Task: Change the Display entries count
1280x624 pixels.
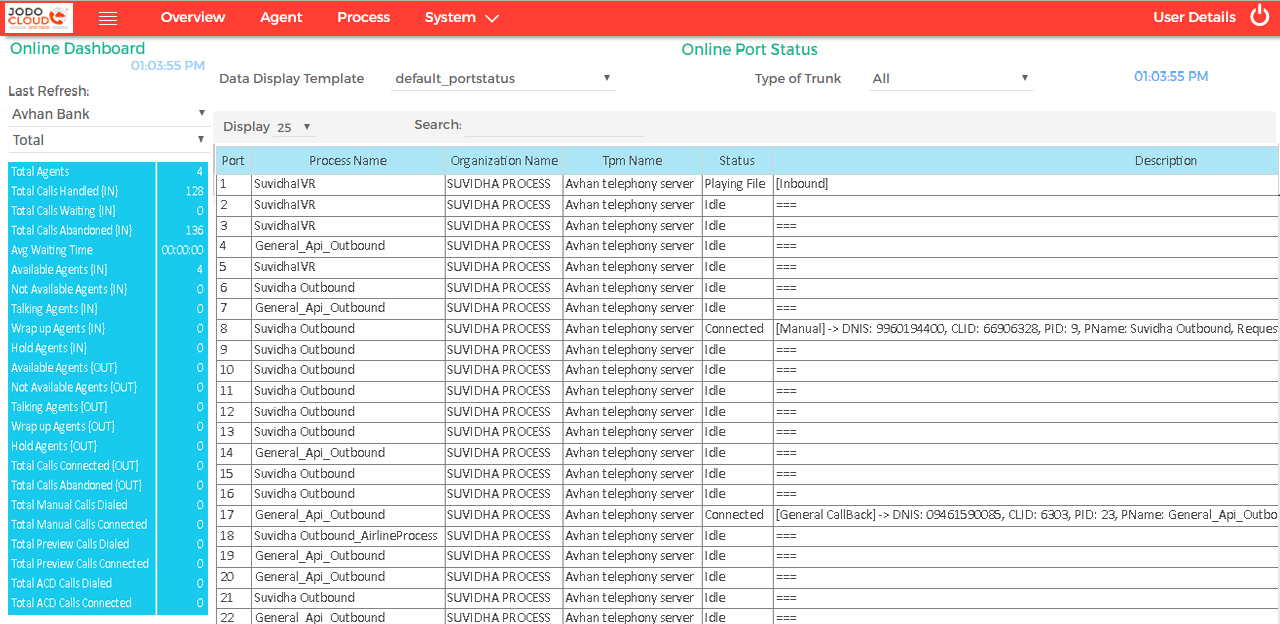Action: point(297,126)
